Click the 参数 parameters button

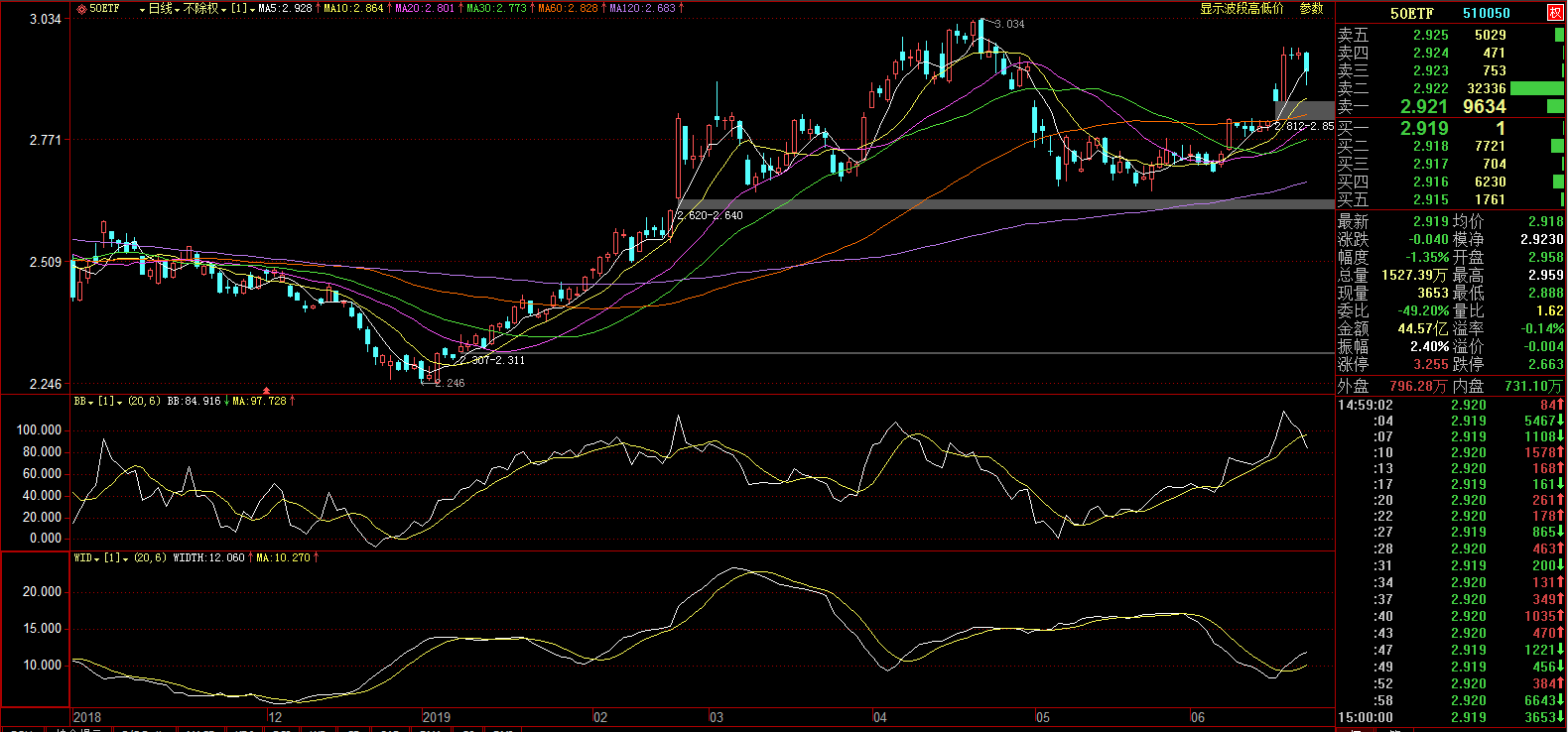[1312, 8]
